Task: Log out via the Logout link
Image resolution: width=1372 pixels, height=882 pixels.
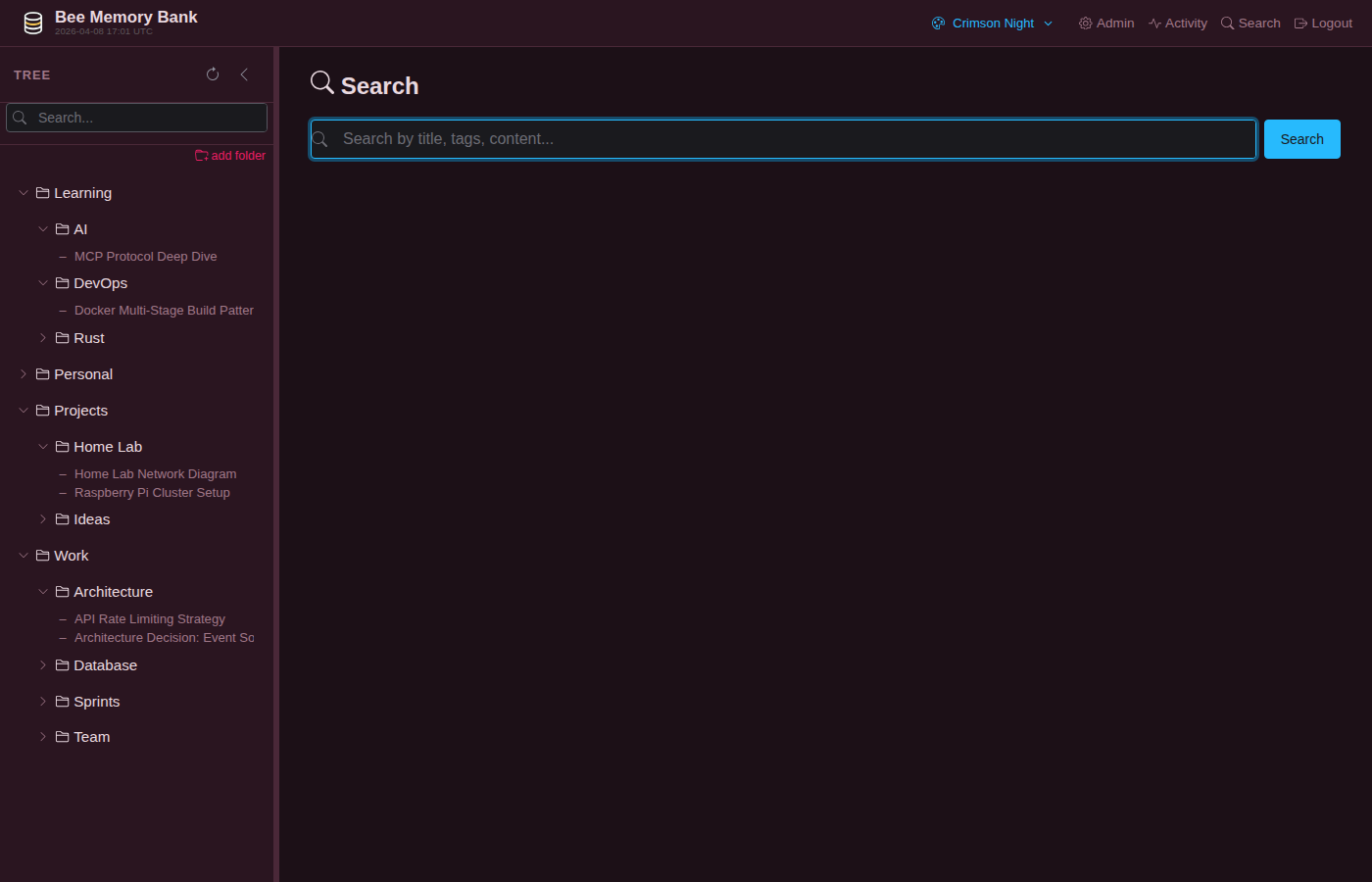Action: tap(1323, 24)
